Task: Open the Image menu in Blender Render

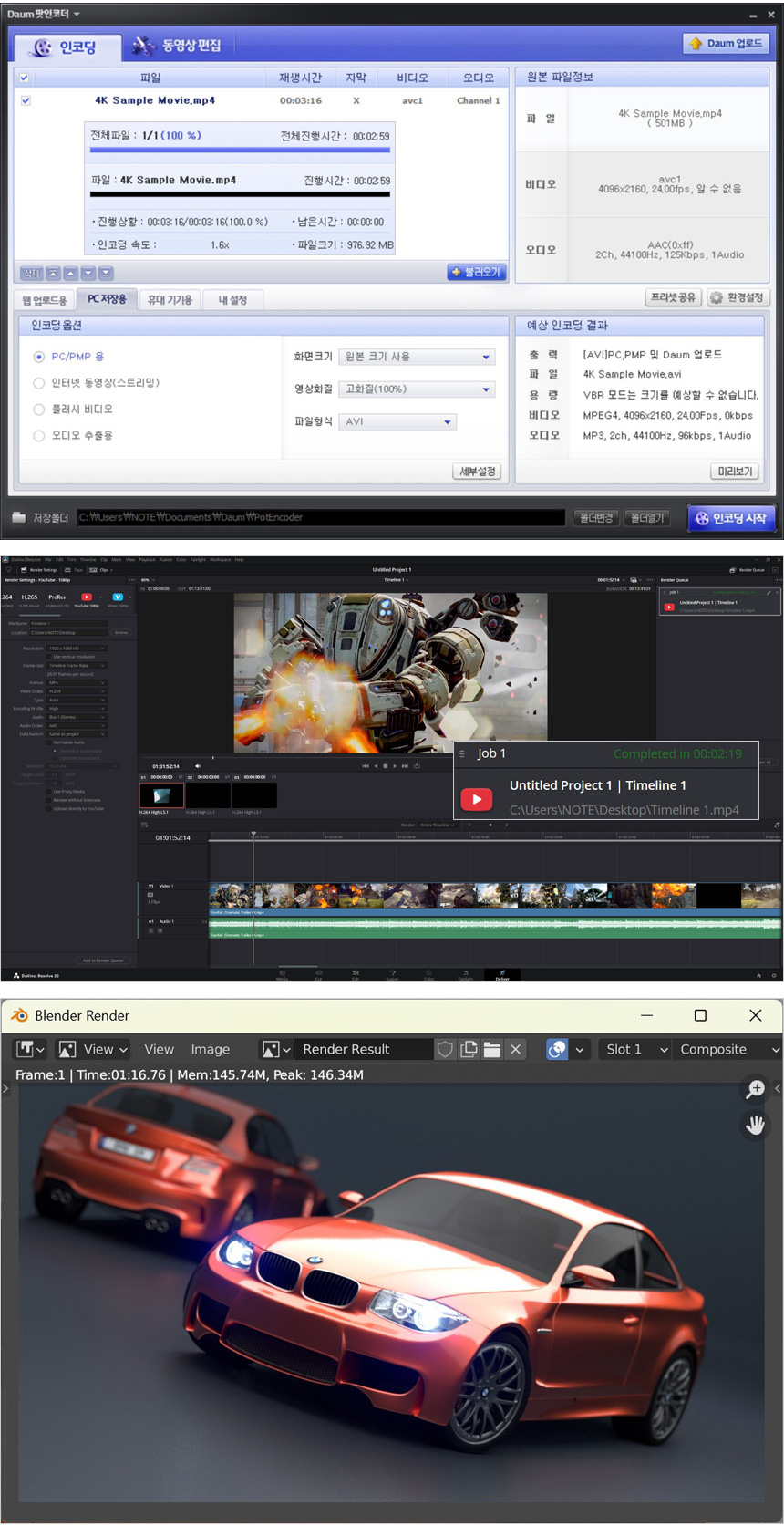Action: [x=210, y=1049]
